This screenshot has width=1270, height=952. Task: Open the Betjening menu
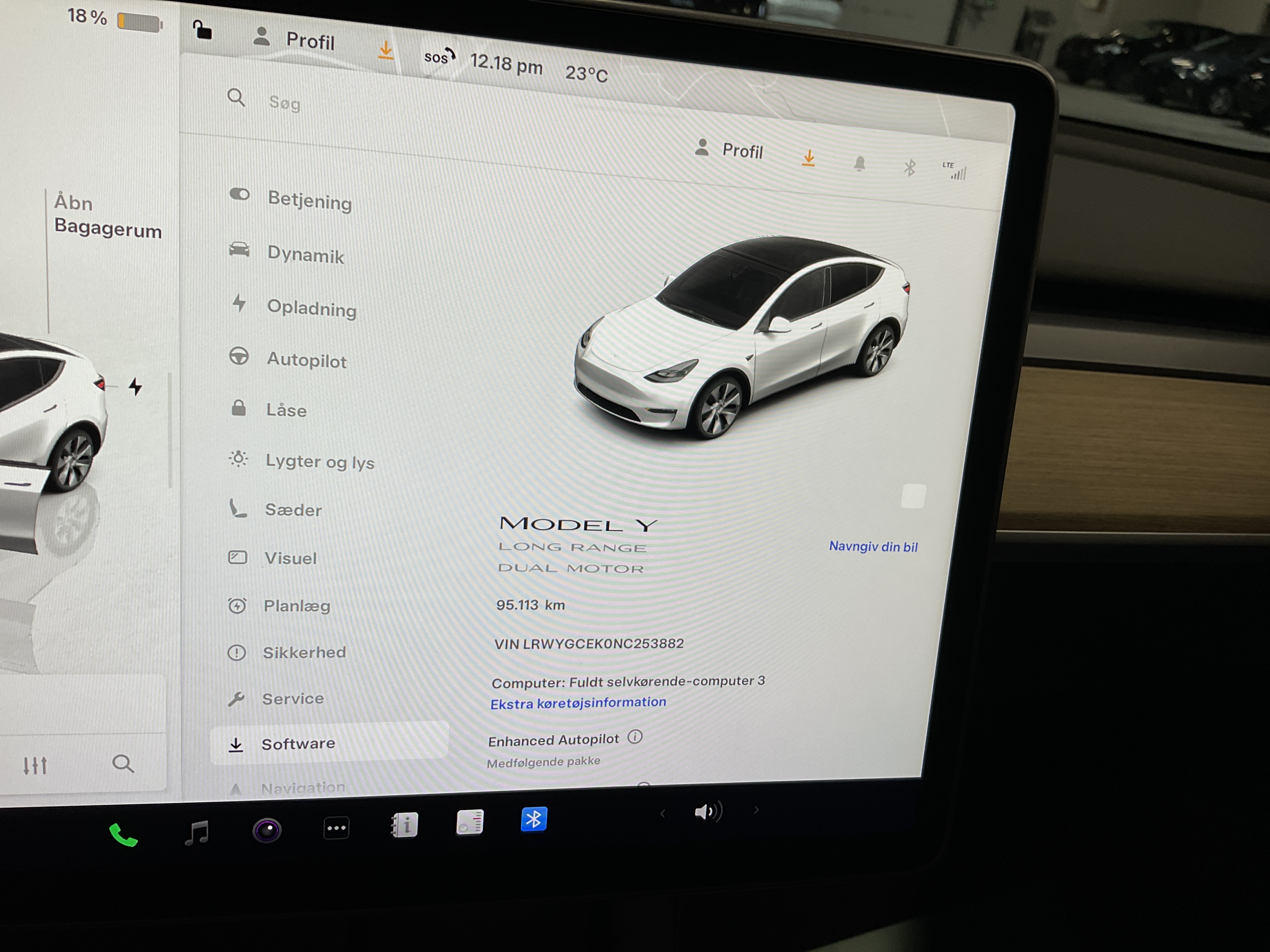[x=290, y=199]
